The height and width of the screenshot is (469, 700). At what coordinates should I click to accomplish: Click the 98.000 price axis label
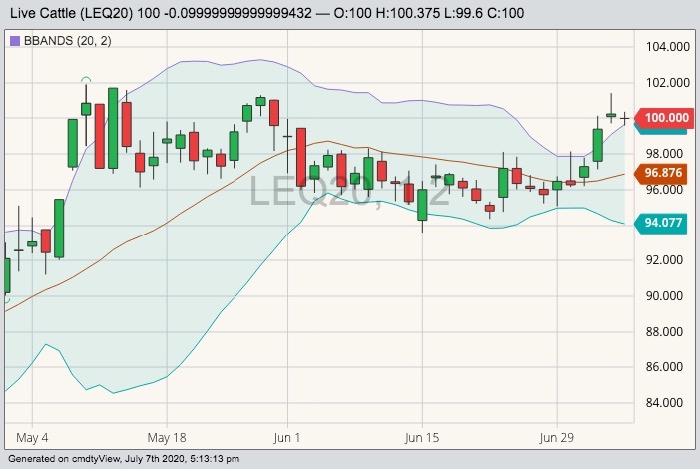click(664, 154)
